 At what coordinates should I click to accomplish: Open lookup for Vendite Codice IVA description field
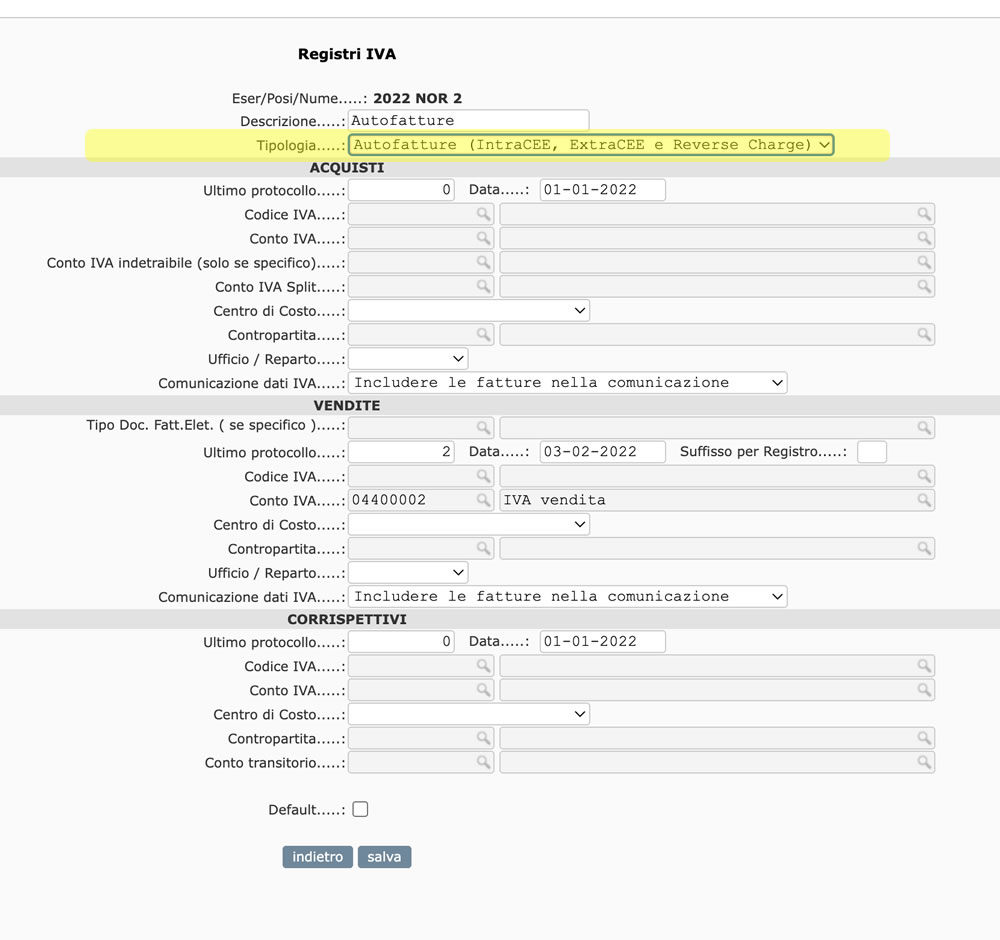924,476
